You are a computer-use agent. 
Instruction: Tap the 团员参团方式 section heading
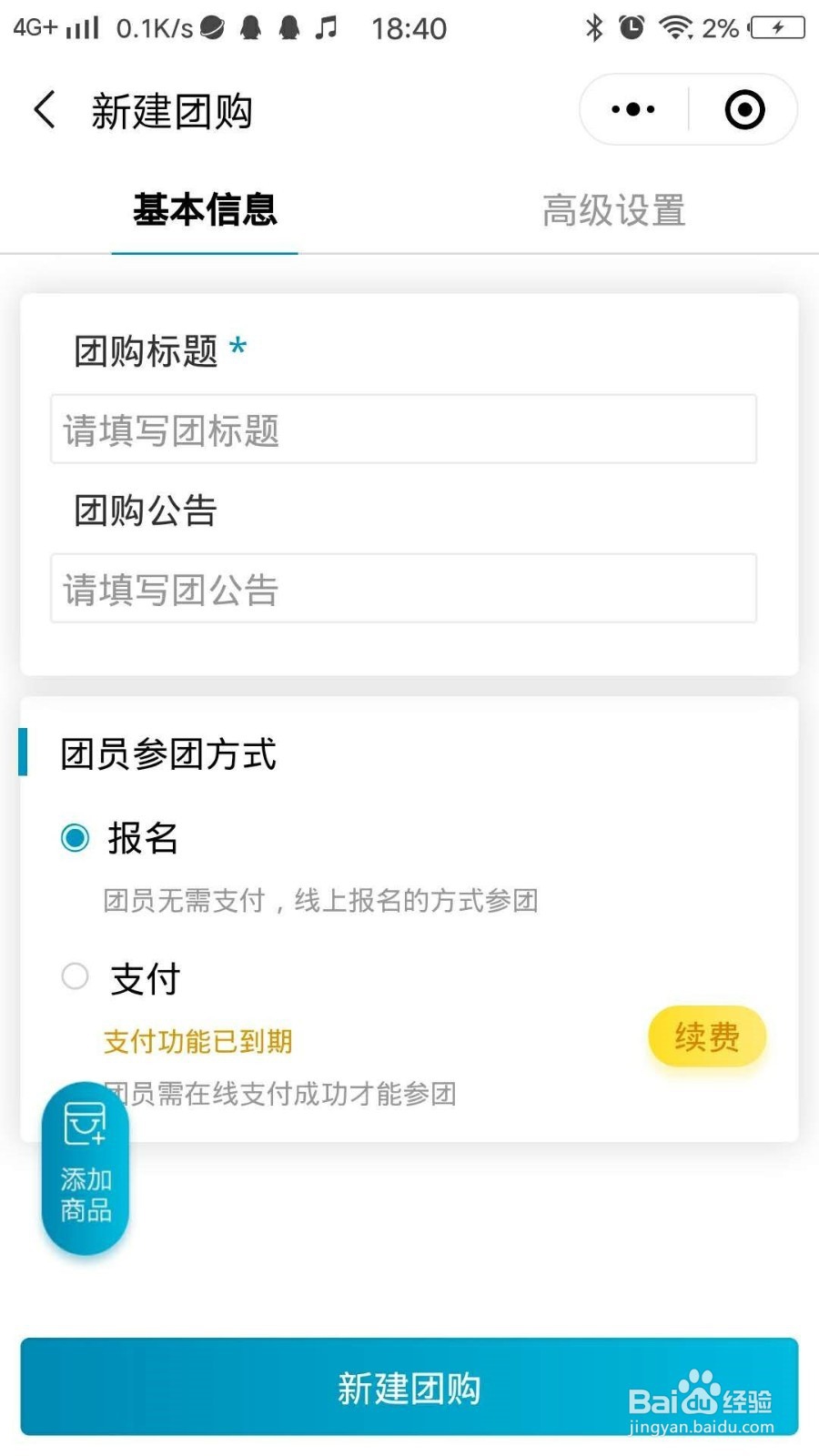coord(168,754)
